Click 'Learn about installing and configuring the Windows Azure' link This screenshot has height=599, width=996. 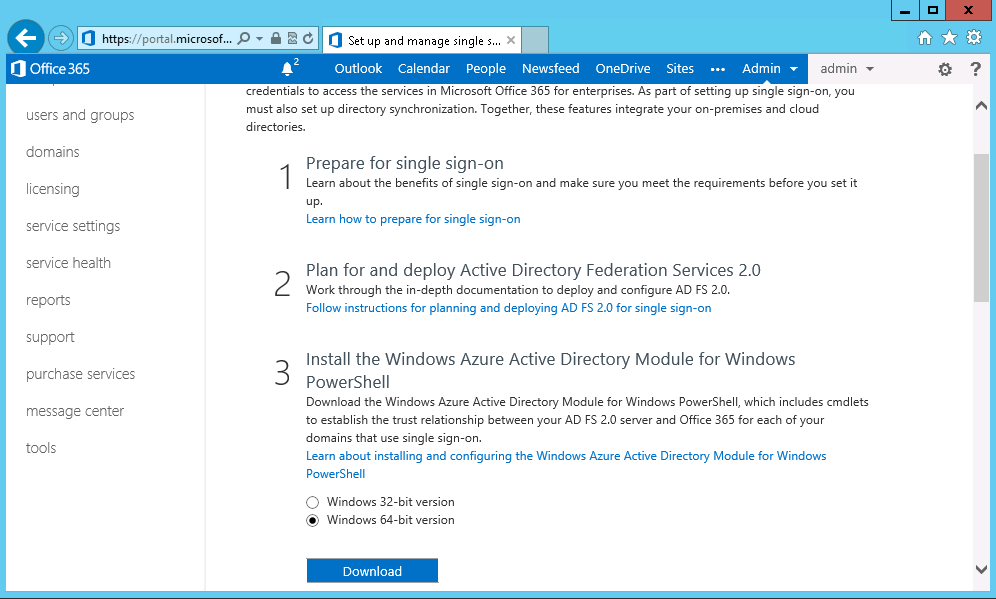point(566,465)
